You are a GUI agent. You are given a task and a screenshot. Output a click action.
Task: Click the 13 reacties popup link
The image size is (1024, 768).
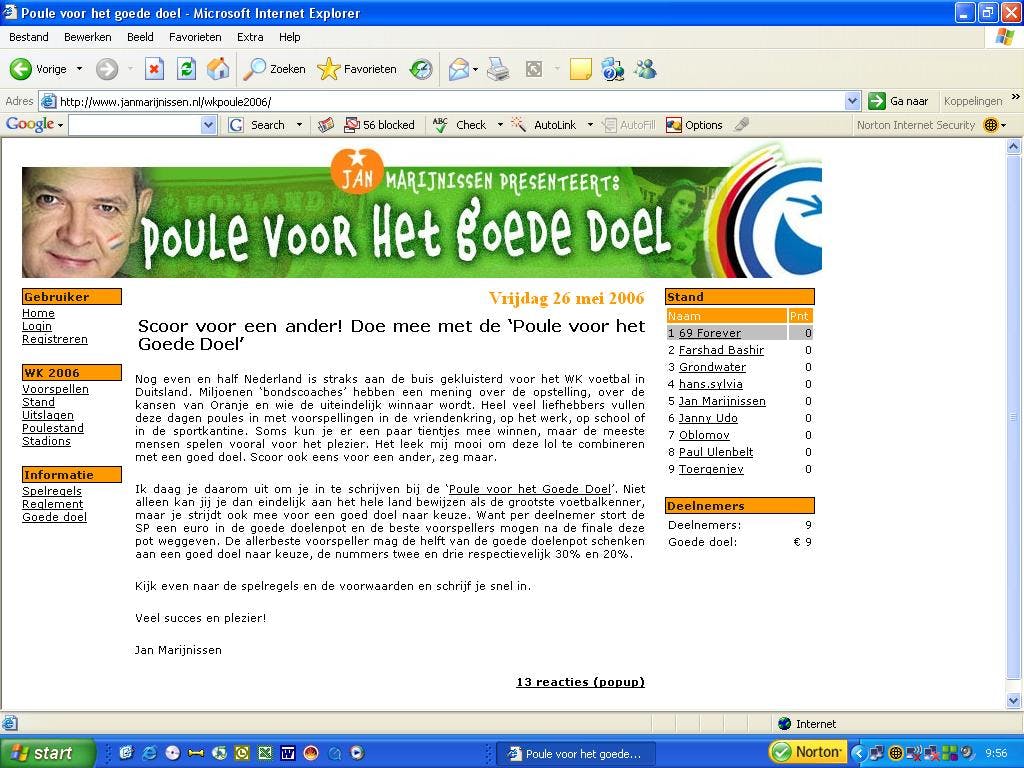[580, 682]
